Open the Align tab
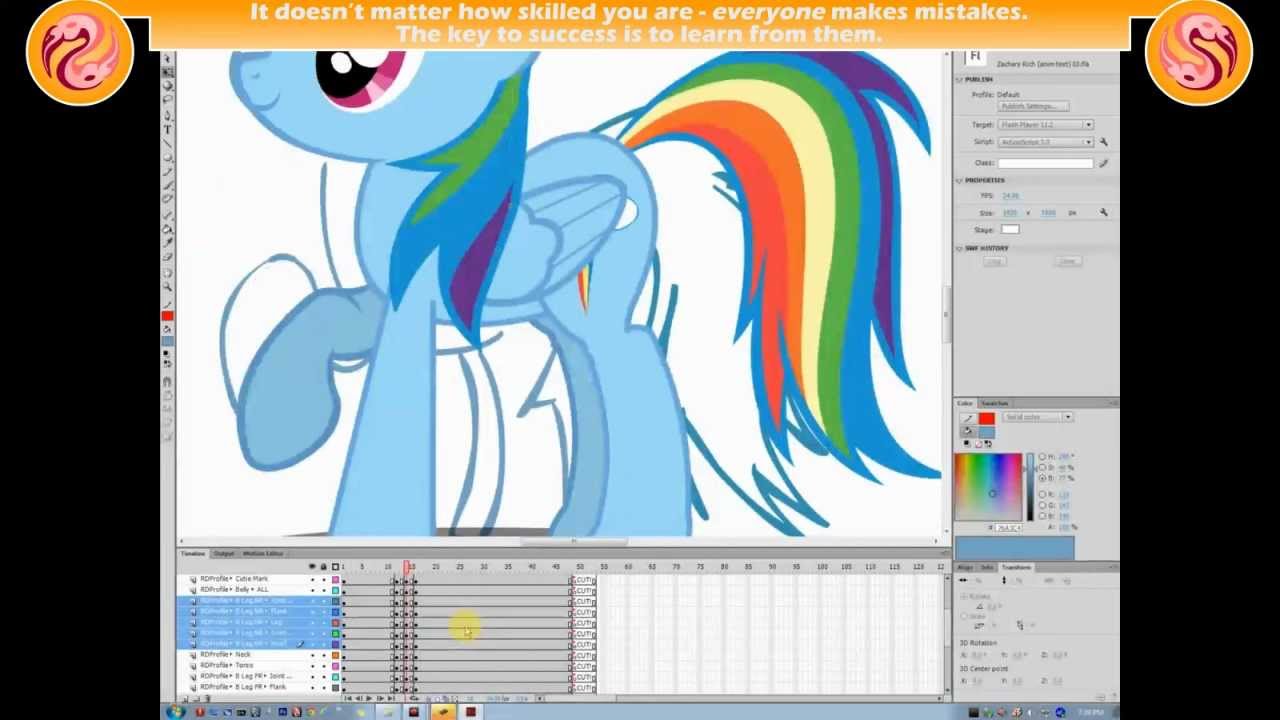This screenshot has width=1280, height=720. click(x=965, y=567)
